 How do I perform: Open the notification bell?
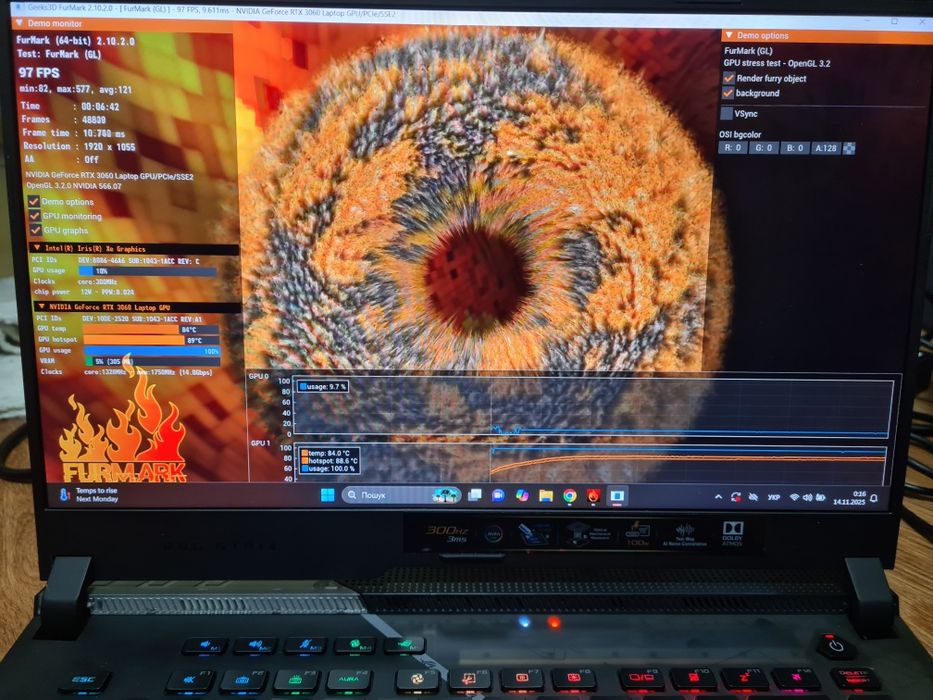point(874,498)
